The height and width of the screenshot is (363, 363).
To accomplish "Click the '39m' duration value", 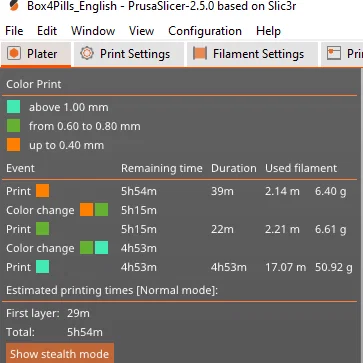I will coord(222,191).
